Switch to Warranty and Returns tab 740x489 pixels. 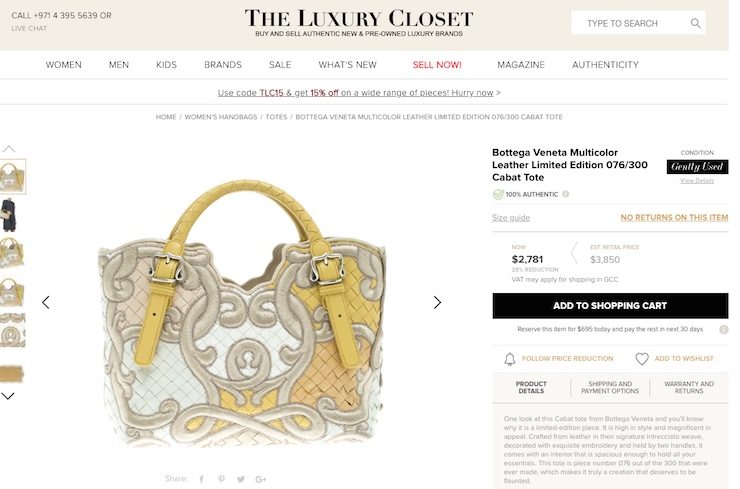689,388
